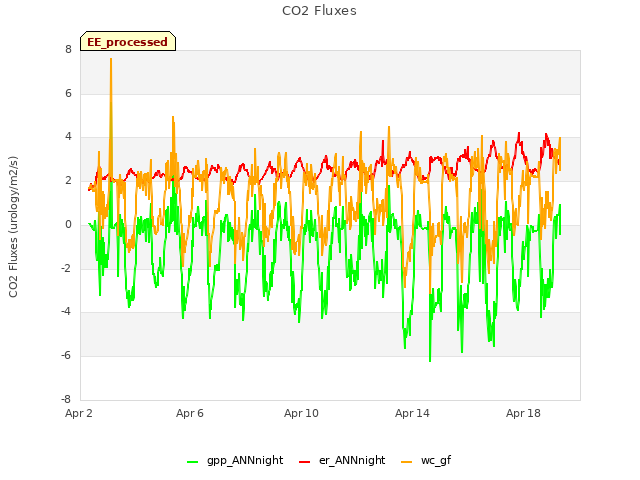Click the y-axis value 4

tap(68, 137)
